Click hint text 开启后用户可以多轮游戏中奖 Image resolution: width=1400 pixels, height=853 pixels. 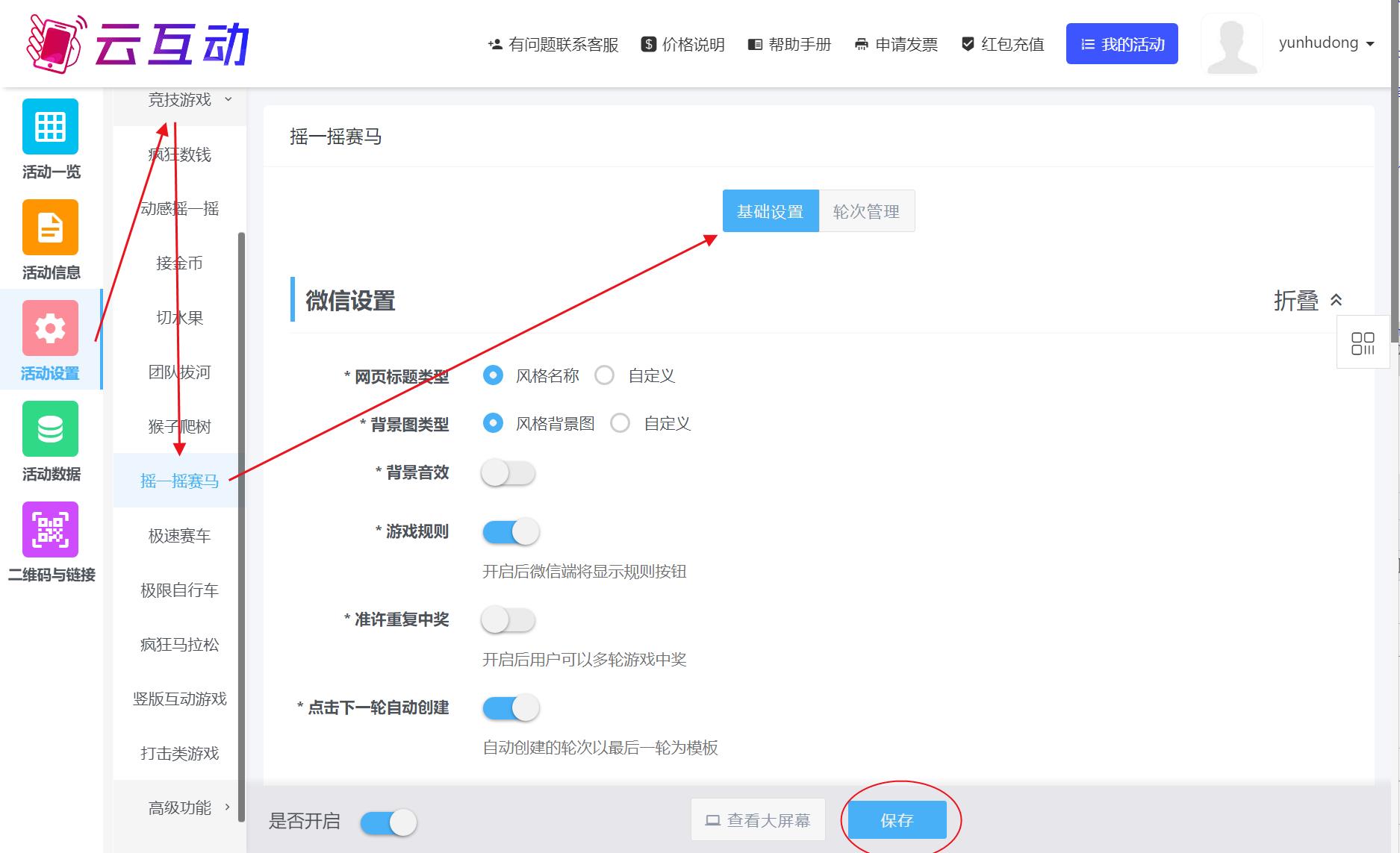point(585,660)
